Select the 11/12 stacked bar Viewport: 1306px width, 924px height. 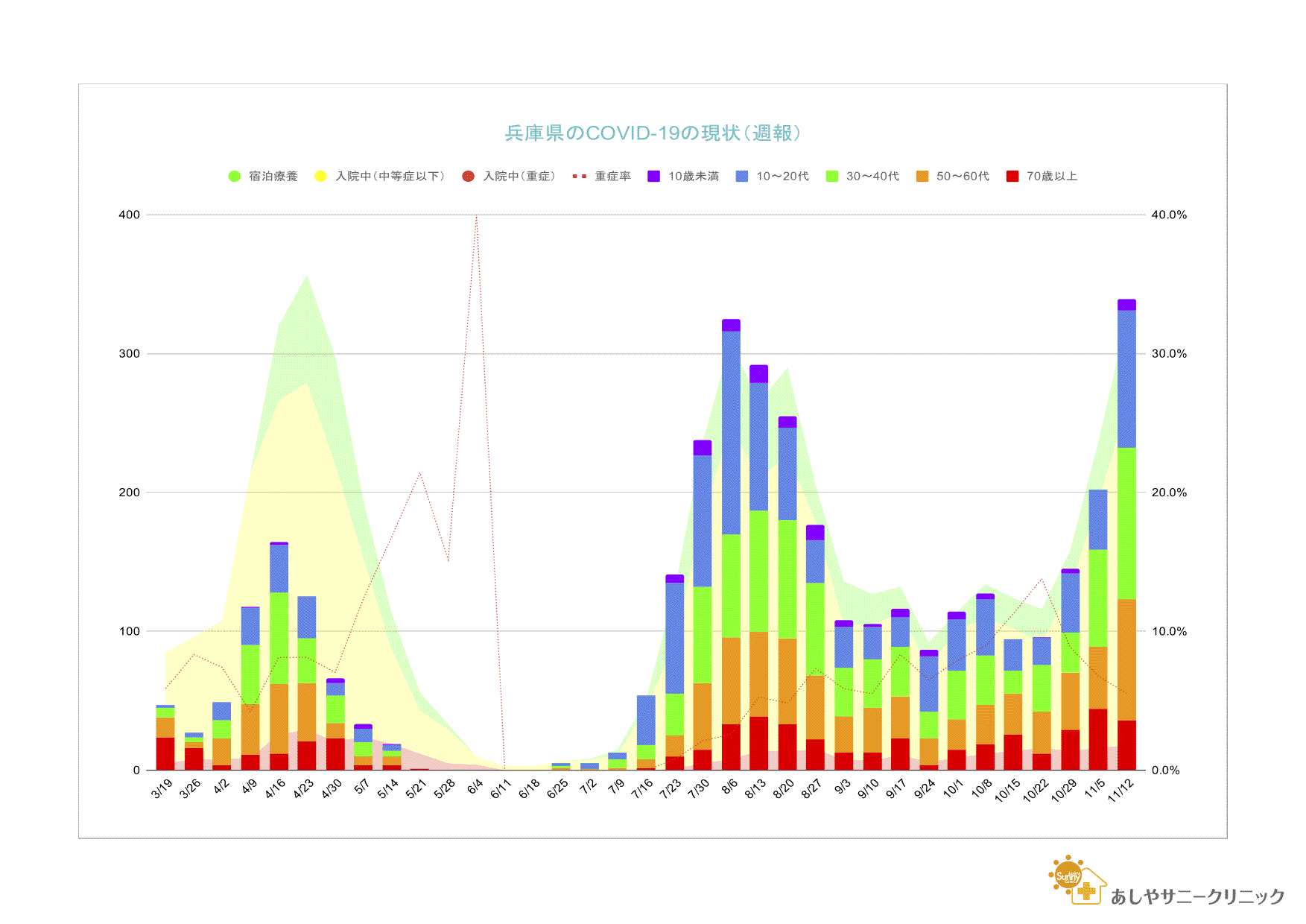1126,537
